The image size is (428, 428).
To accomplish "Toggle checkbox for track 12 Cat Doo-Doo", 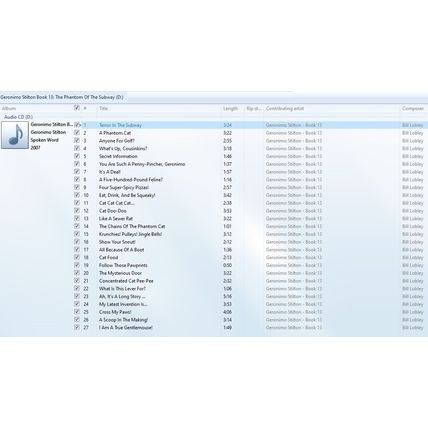I will (77, 211).
